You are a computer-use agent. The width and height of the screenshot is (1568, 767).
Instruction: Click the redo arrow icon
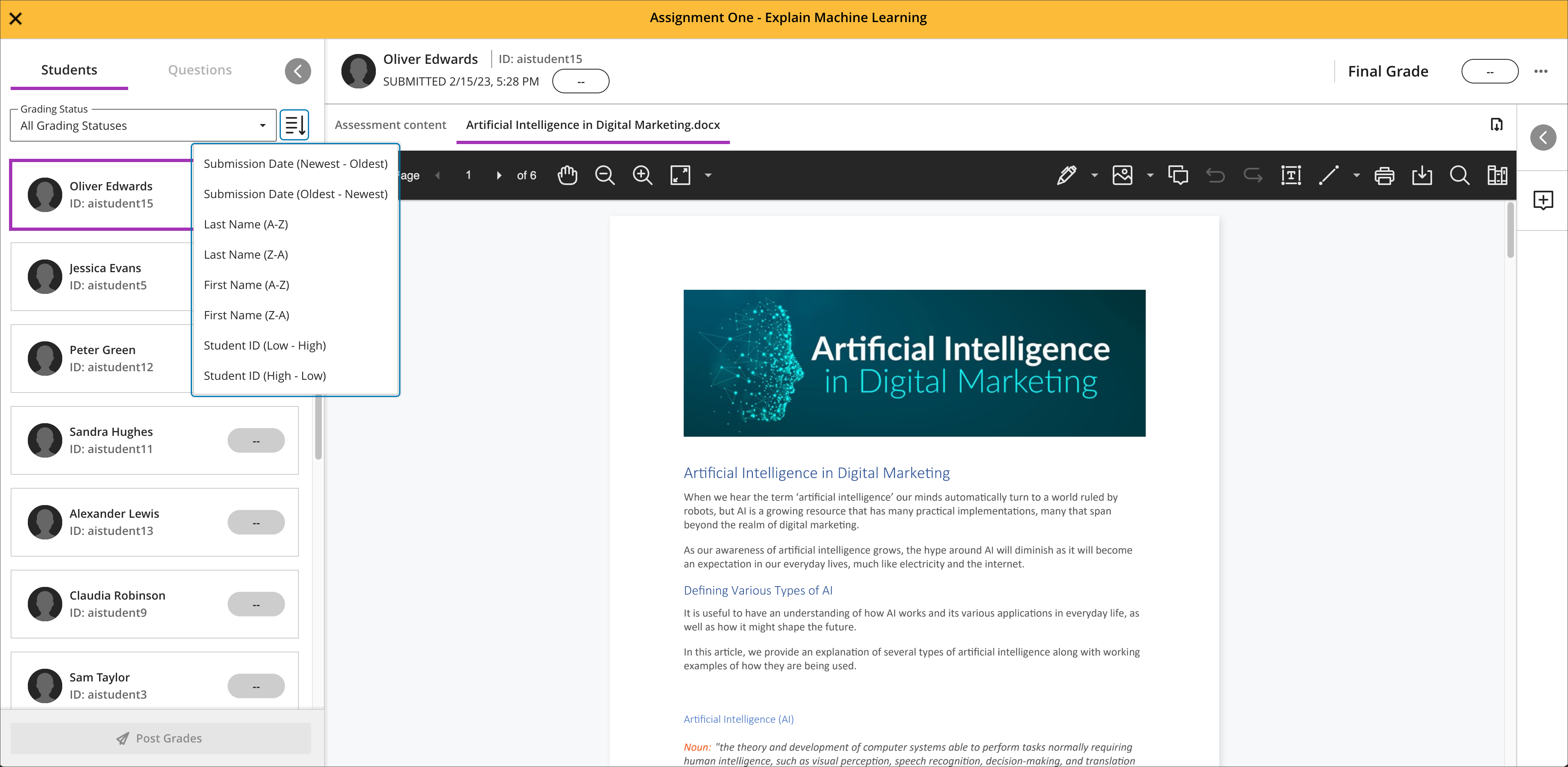(x=1253, y=175)
